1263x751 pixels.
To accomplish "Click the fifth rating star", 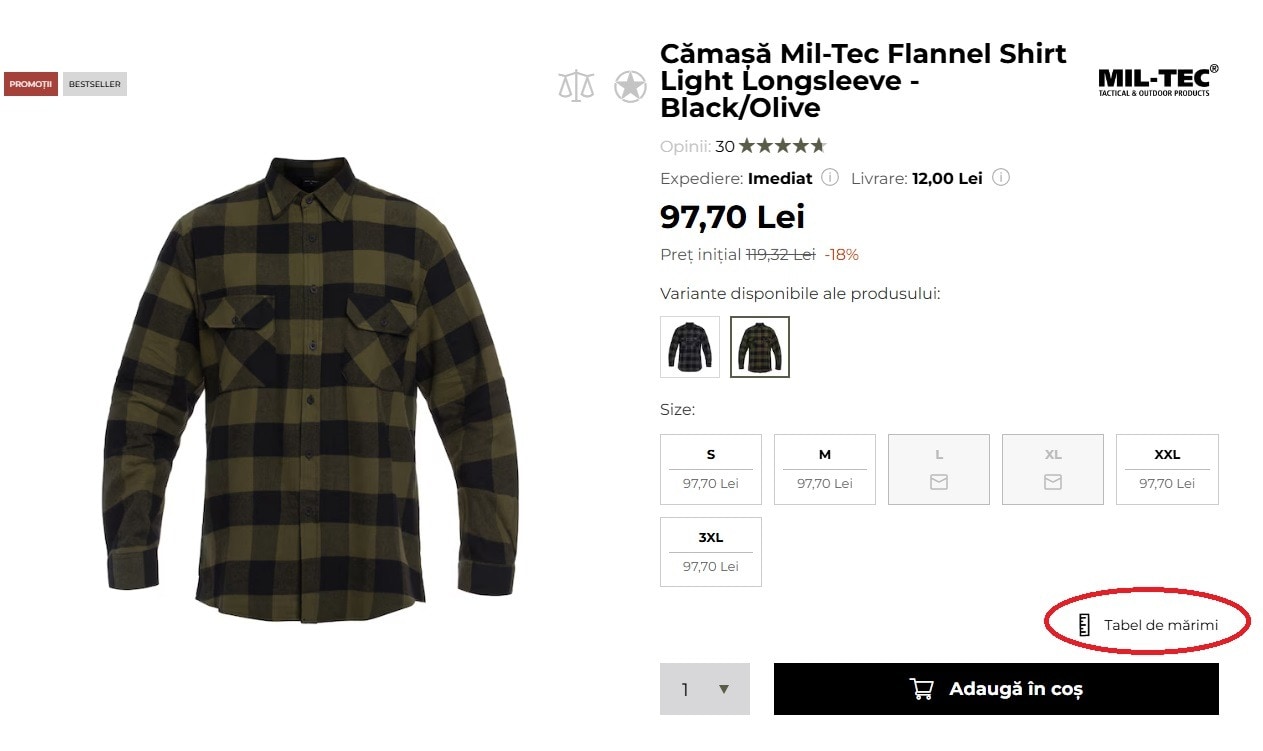I will pos(816,145).
